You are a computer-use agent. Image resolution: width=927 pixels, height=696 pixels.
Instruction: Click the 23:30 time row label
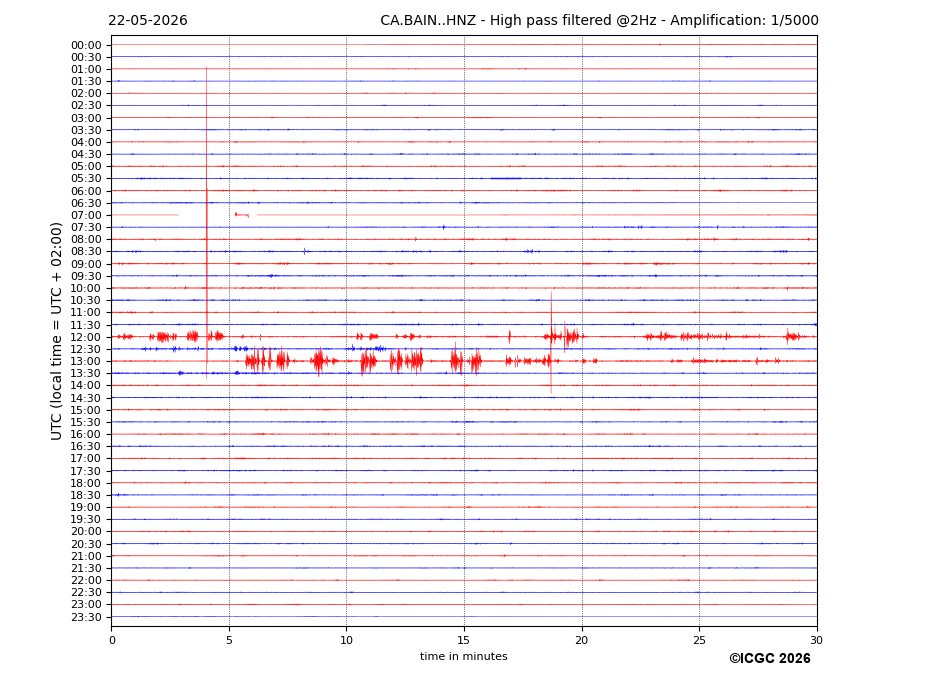pos(86,617)
